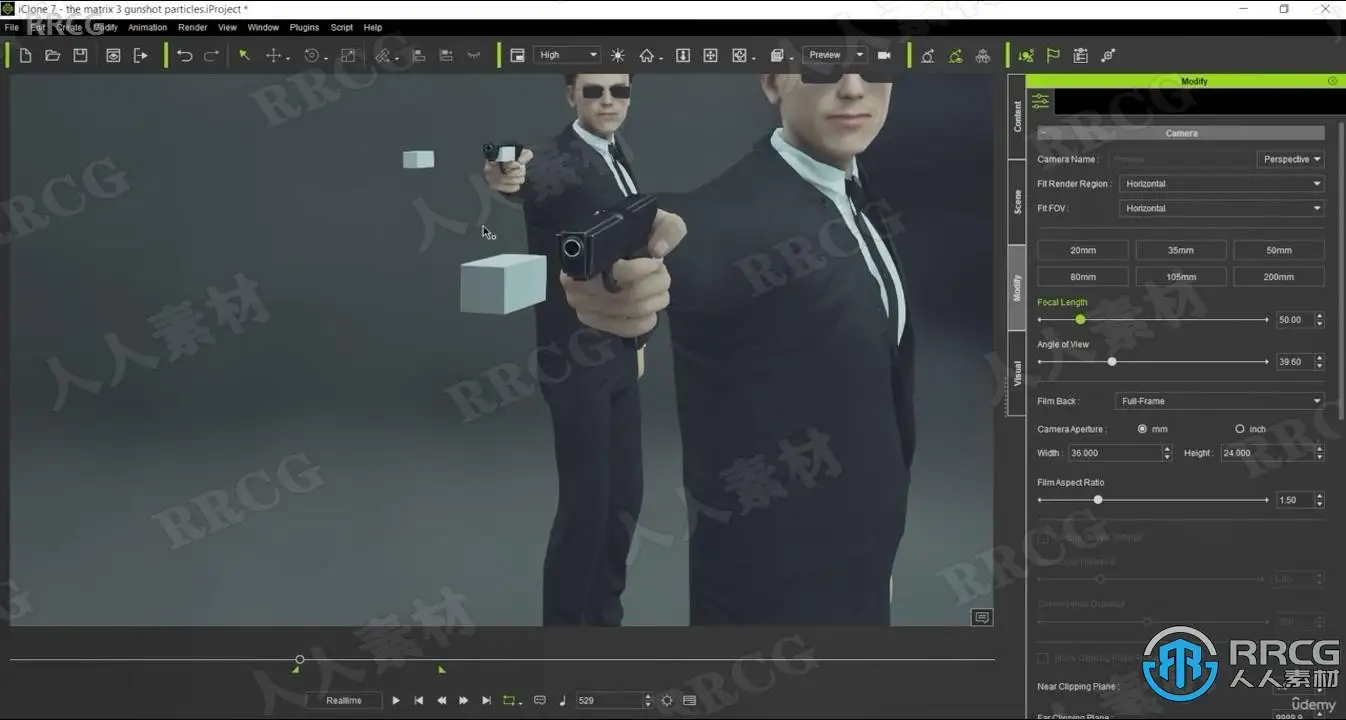Open the Preview mode dropdown
The height and width of the screenshot is (720, 1346).
click(834, 55)
